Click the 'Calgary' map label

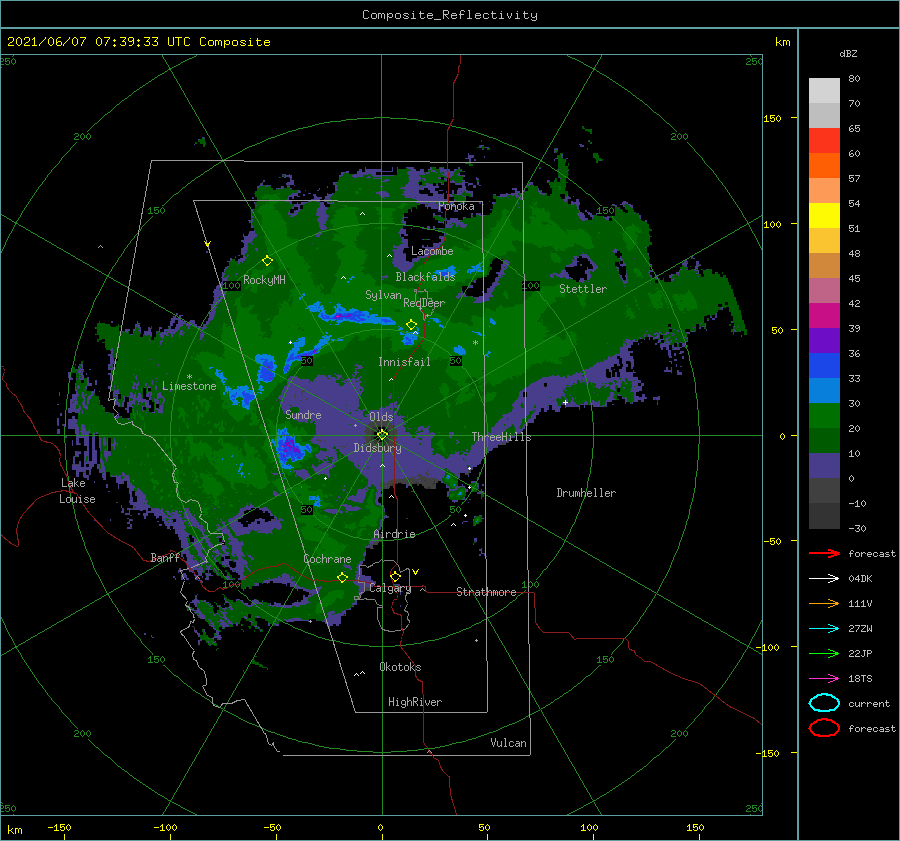pyautogui.click(x=390, y=588)
